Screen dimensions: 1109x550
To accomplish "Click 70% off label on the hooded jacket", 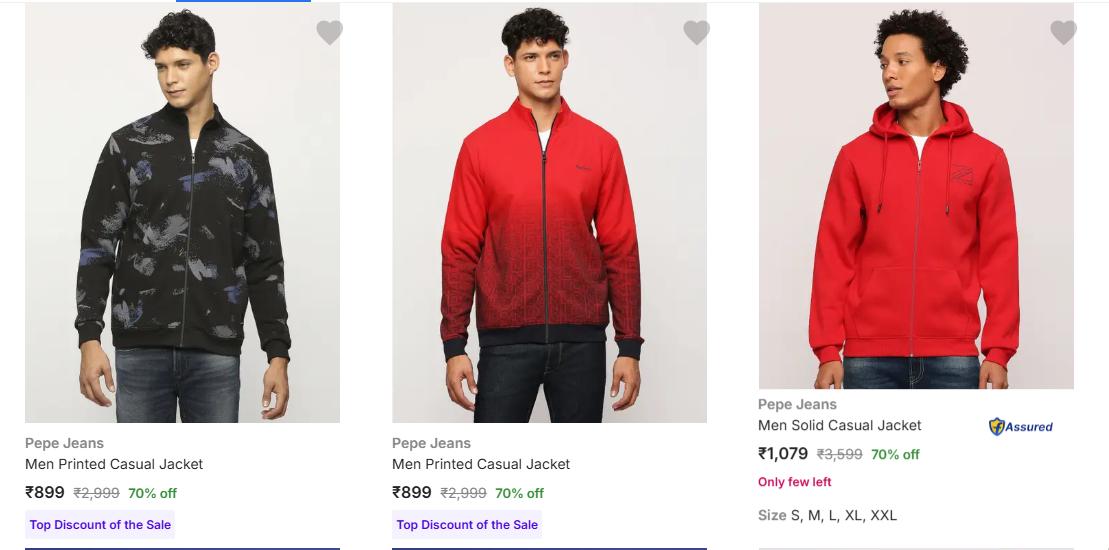I will click(x=895, y=454).
